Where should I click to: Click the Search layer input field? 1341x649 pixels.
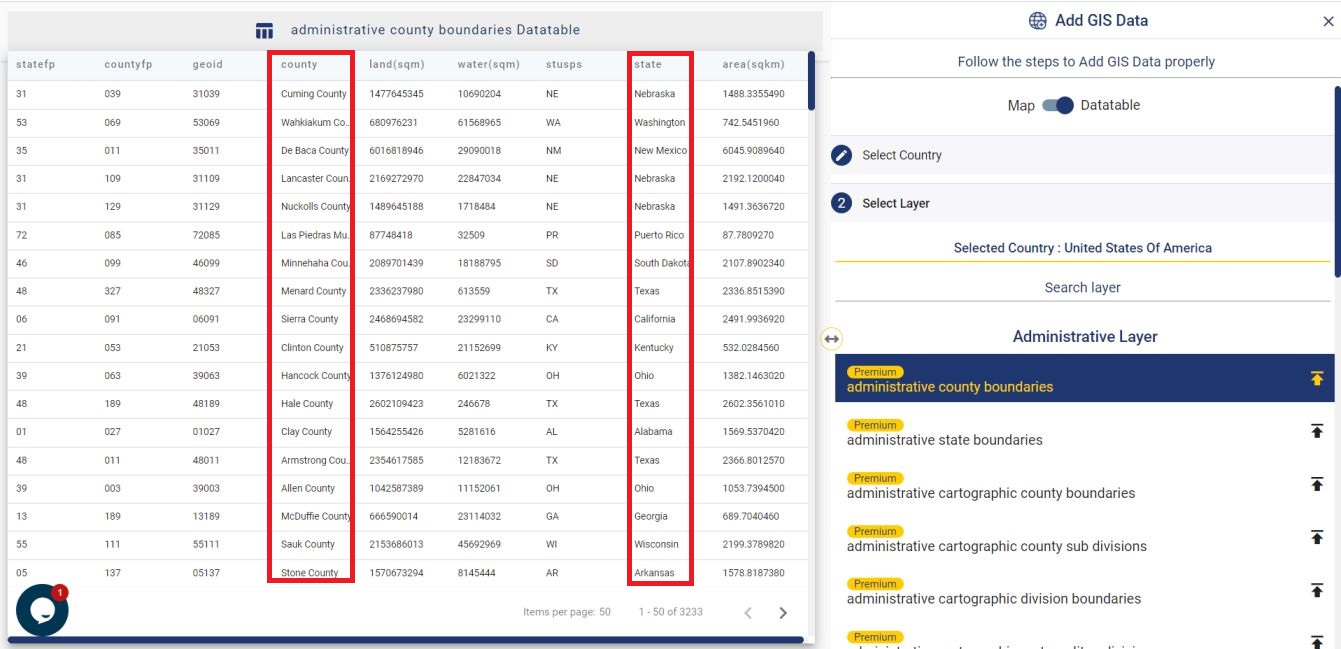(x=1083, y=289)
